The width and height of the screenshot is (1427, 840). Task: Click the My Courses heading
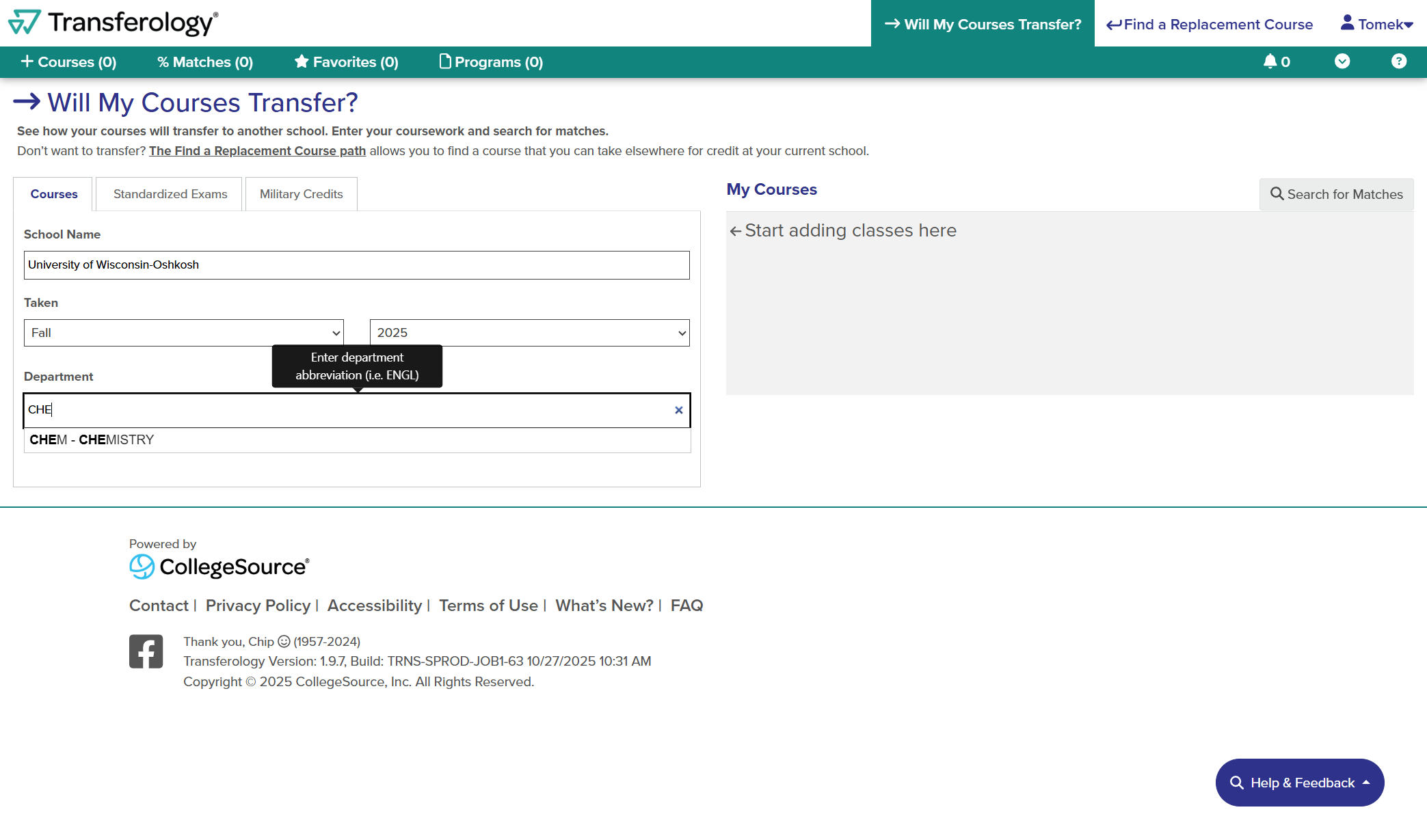pos(771,189)
